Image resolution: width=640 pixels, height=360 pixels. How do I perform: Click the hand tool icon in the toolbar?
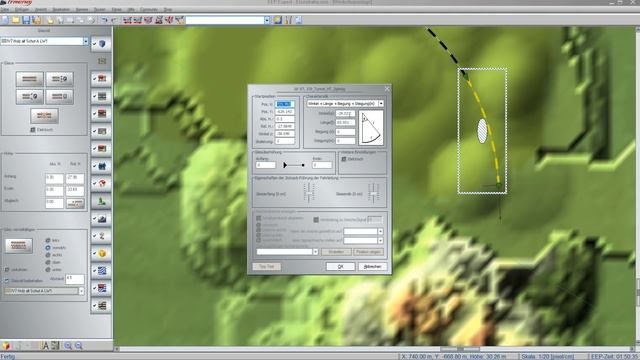click(50, 20)
